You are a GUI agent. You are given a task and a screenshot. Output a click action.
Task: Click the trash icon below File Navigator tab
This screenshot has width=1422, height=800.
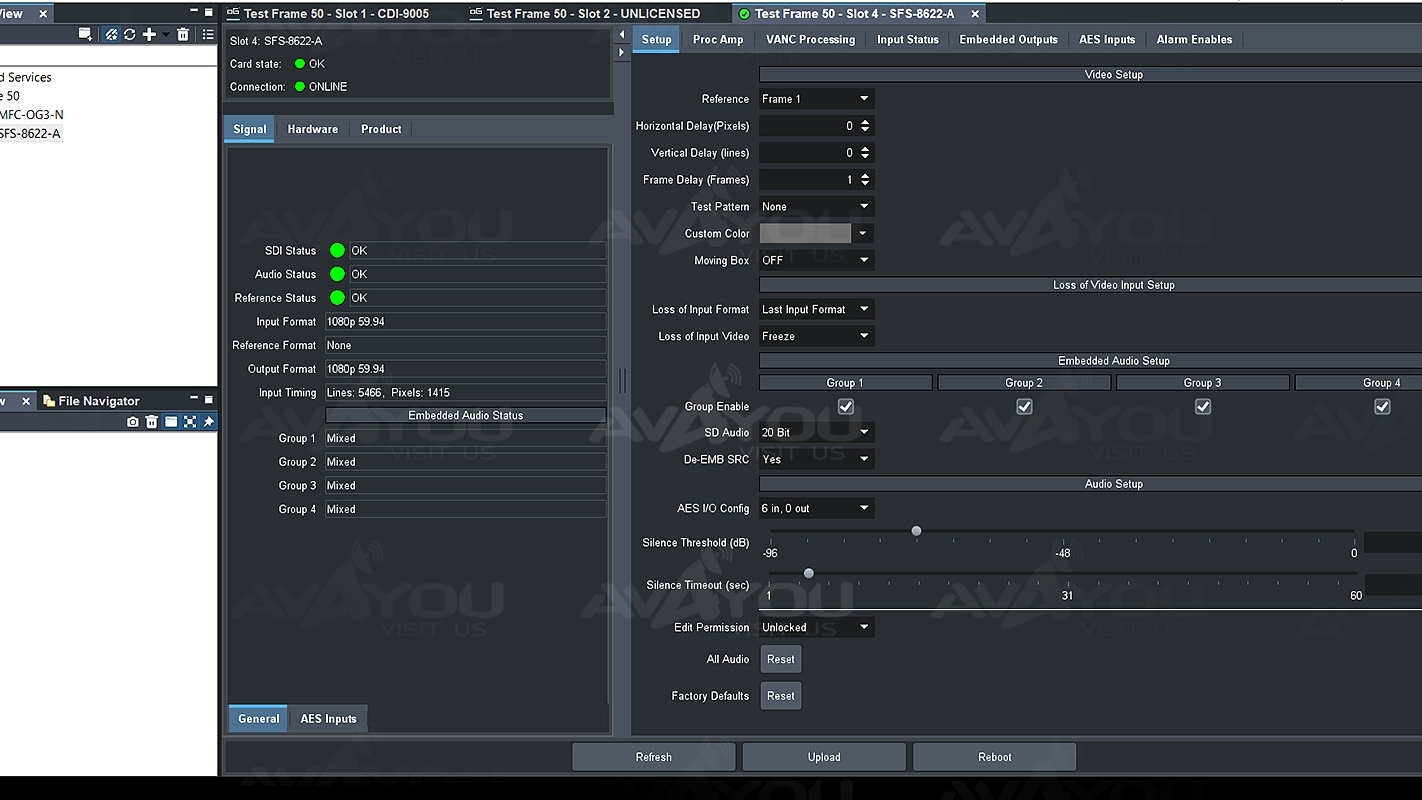[x=152, y=422]
